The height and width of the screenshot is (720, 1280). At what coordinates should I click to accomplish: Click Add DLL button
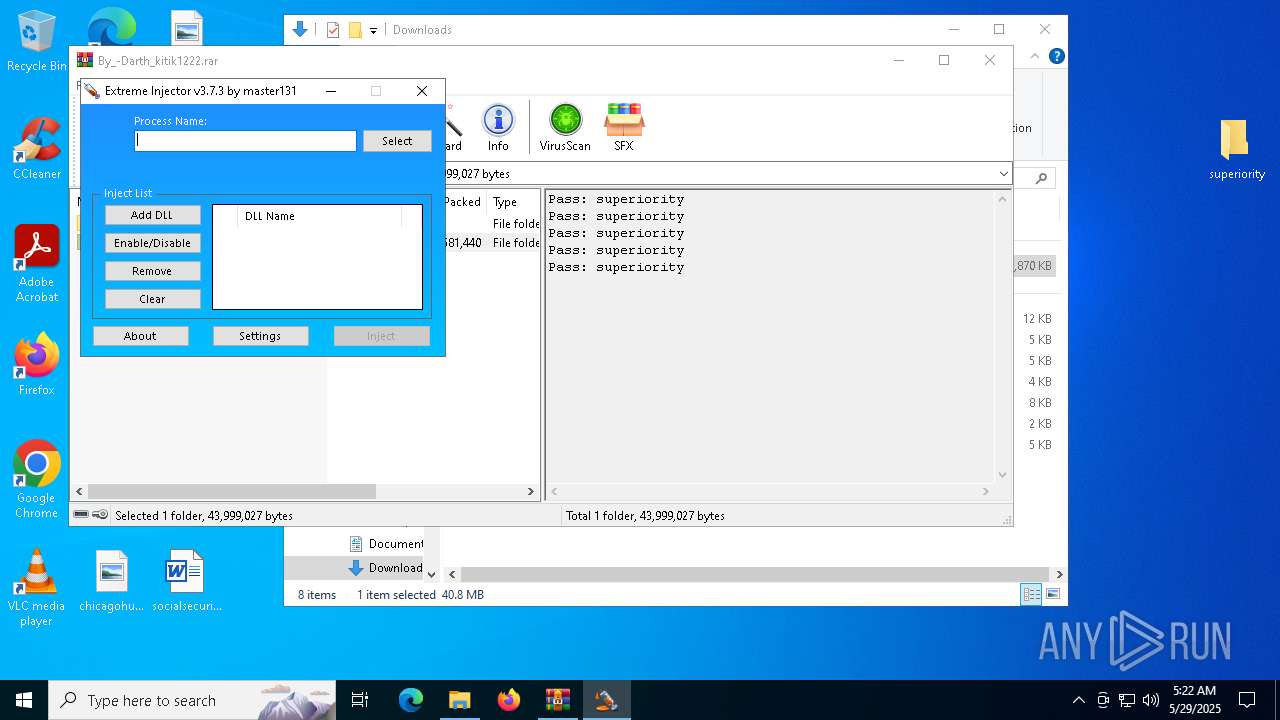tap(152, 215)
